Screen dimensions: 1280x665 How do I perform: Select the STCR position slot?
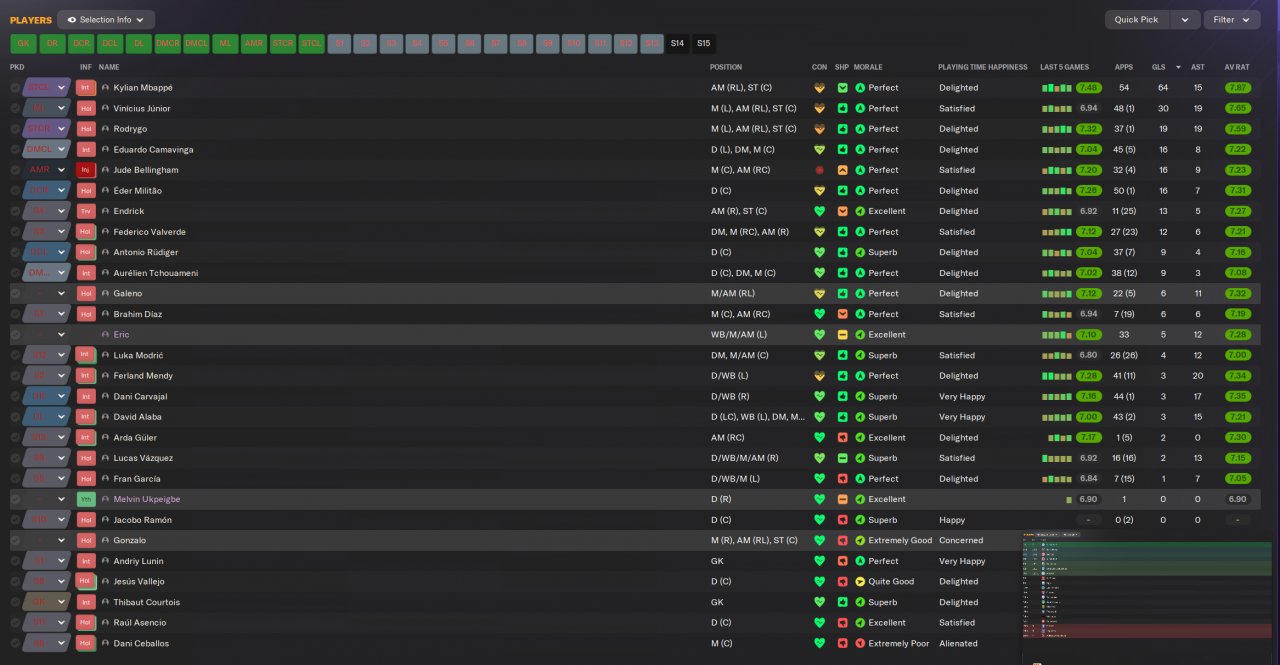[x=283, y=44]
